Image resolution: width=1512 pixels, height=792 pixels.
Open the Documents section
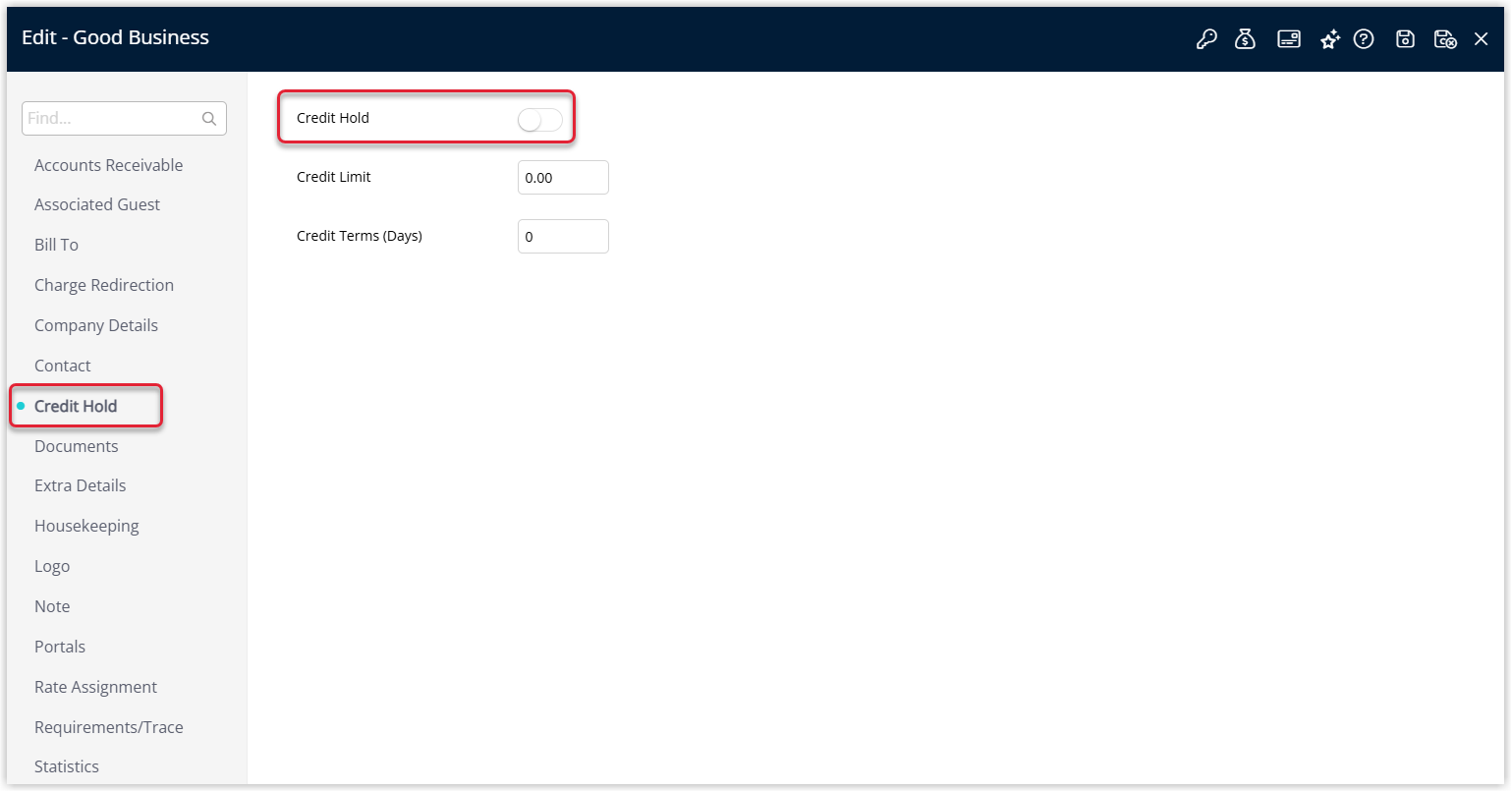77,446
